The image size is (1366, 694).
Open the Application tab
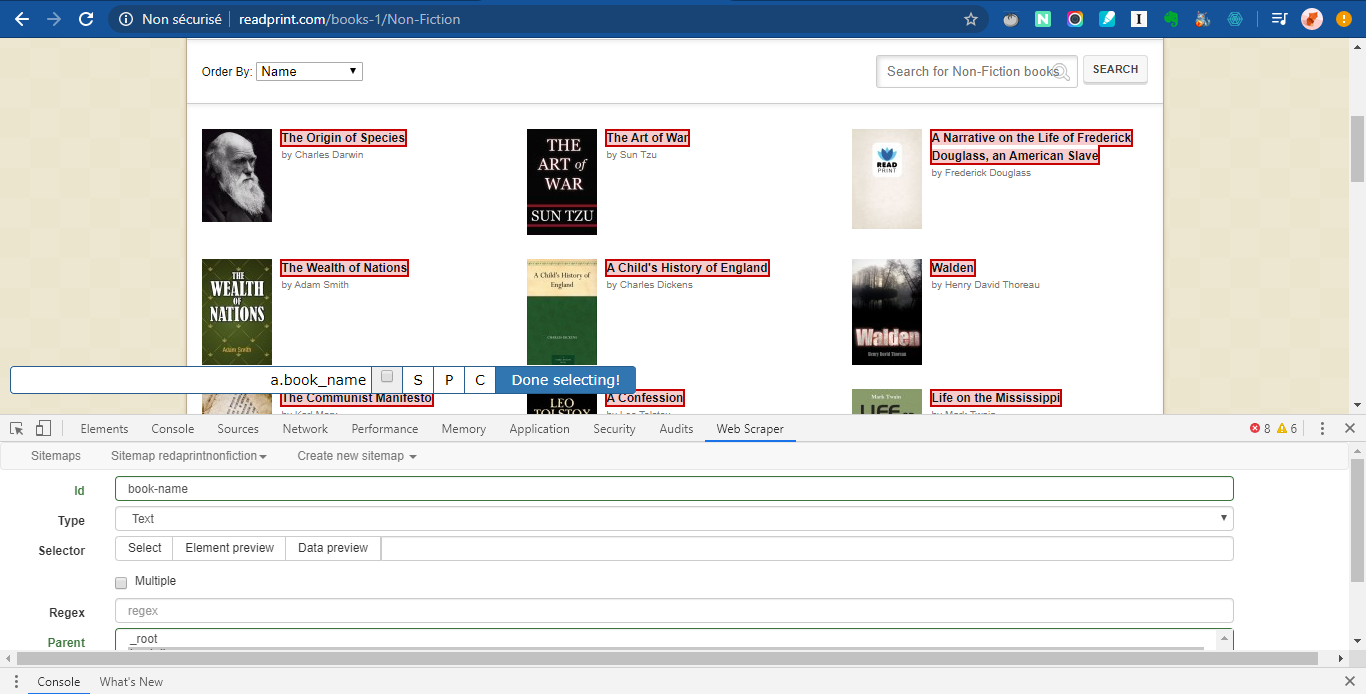539,429
